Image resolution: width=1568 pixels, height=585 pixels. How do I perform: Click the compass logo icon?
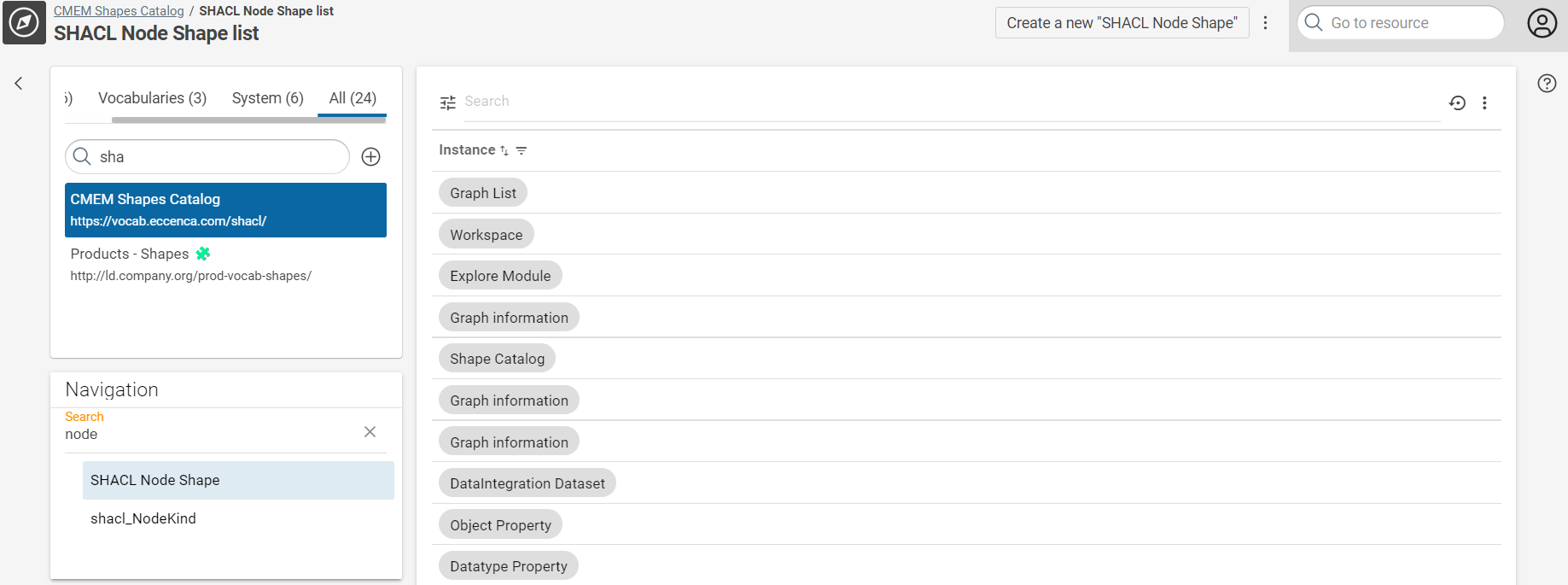24,23
